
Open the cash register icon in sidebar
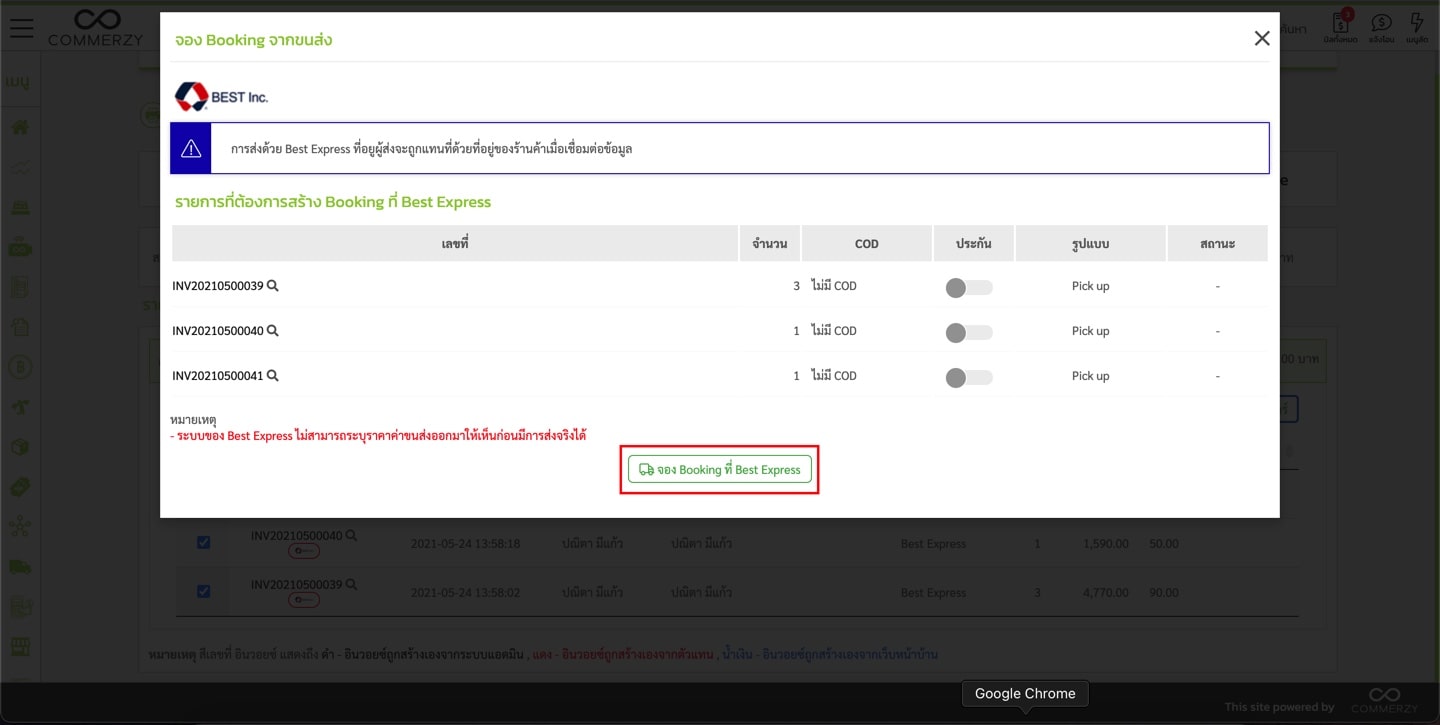point(20,208)
